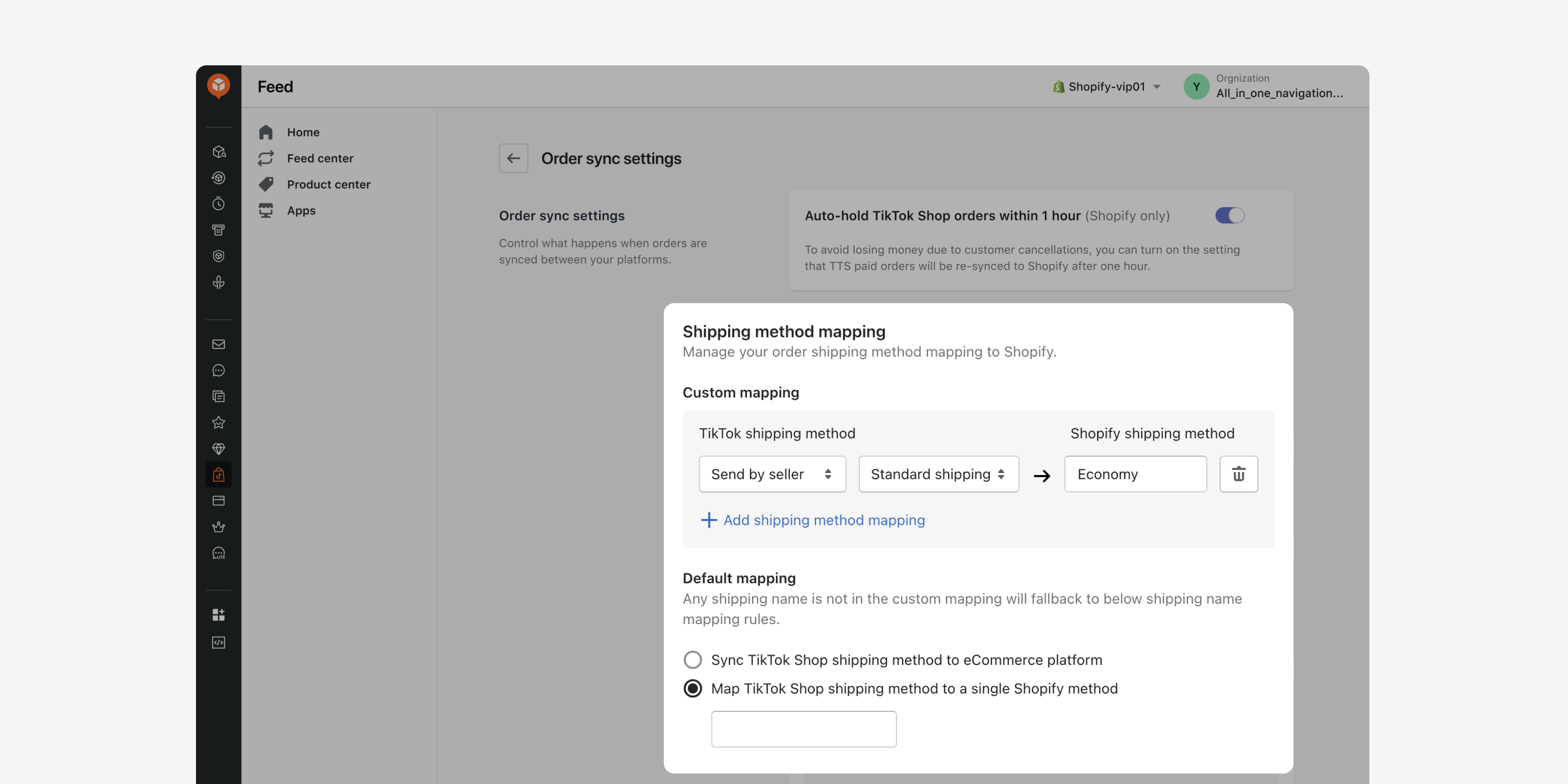Viewport: 1568px width, 784px height.
Task: Open the chat bubble icon in the sidebar
Action: pos(218,371)
